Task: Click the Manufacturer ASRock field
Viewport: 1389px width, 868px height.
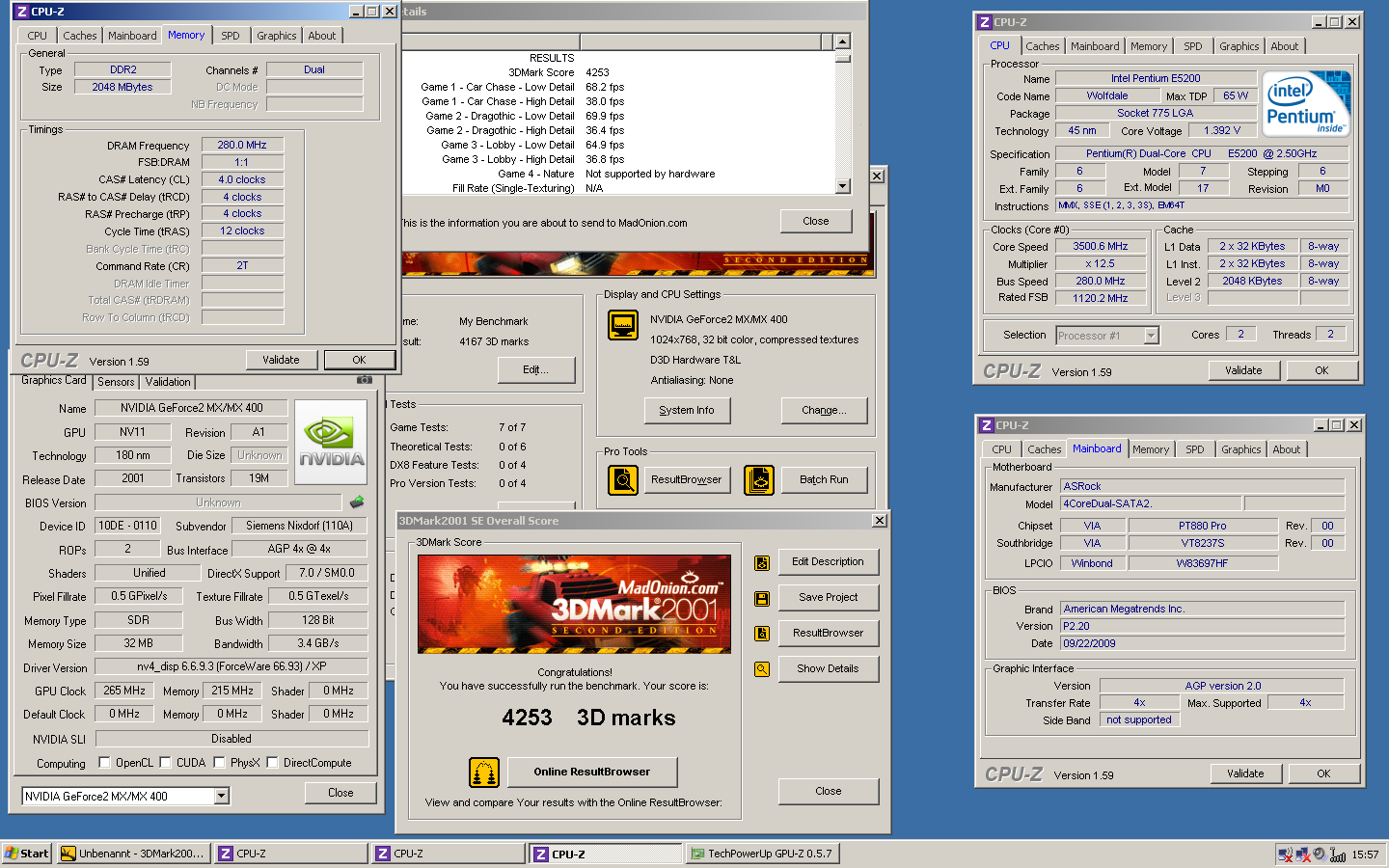Action: pos(1202,486)
